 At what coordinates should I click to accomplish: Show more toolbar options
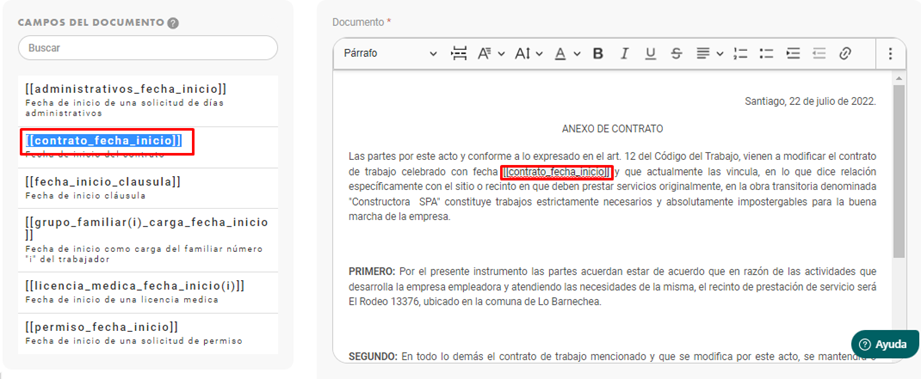890,54
